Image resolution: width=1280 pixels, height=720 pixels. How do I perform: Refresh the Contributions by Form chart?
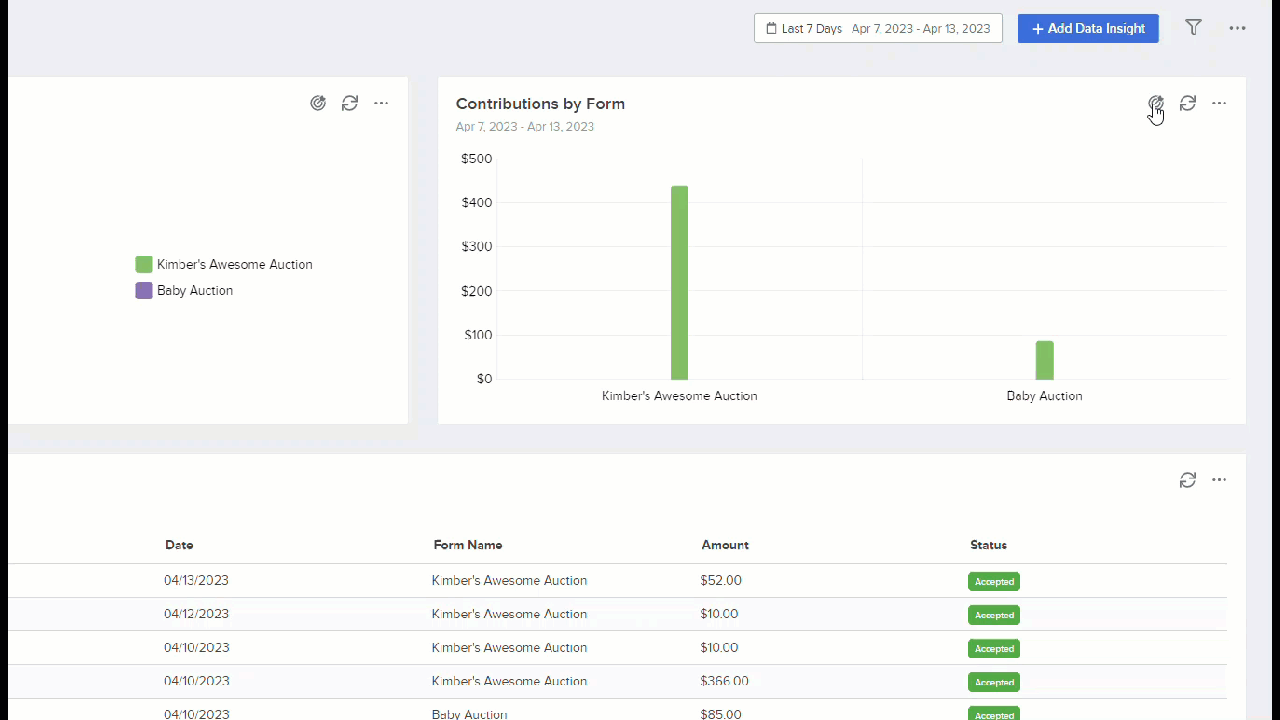[1188, 103]
